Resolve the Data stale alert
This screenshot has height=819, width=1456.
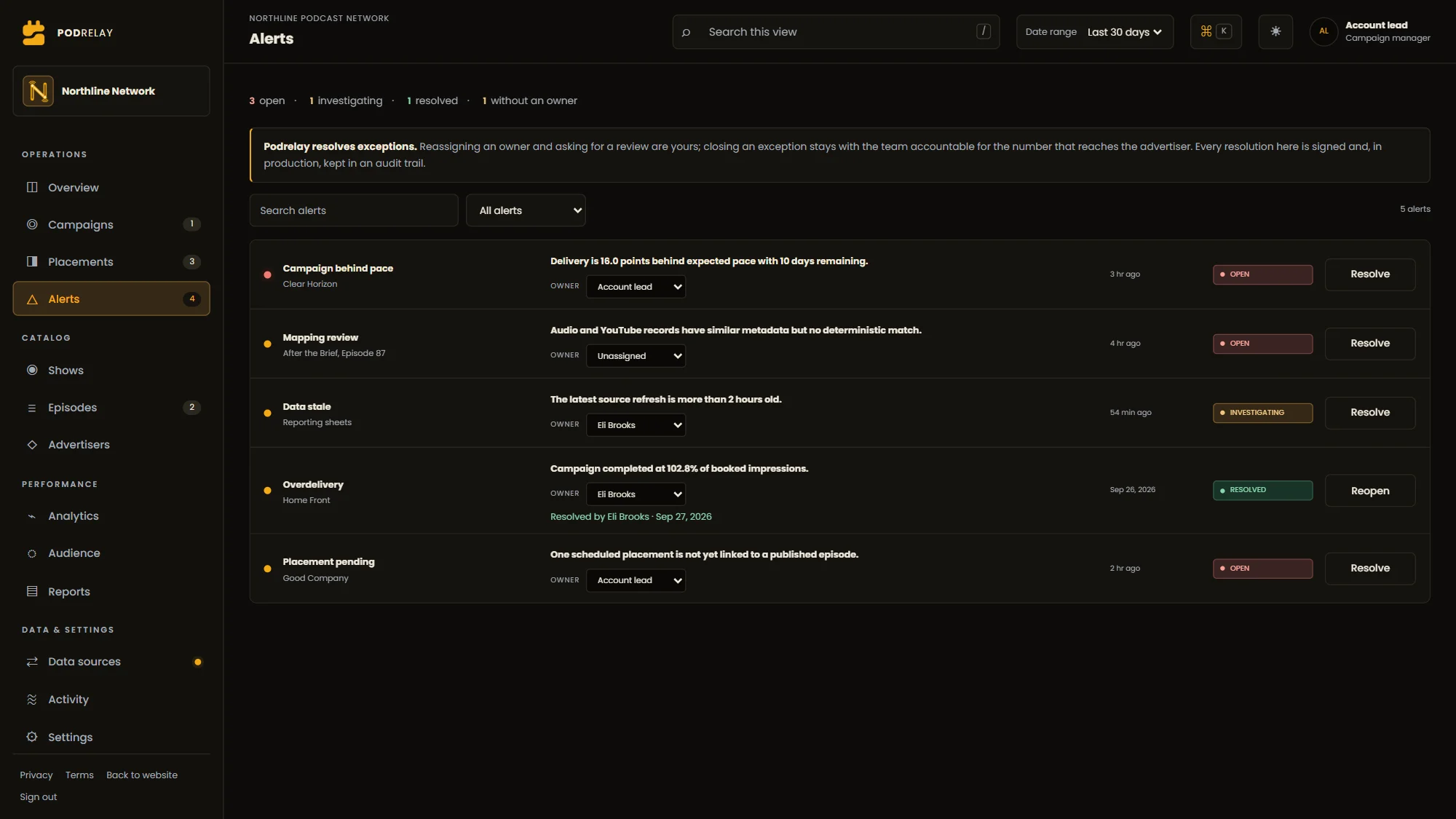(x=1370, y=413)
